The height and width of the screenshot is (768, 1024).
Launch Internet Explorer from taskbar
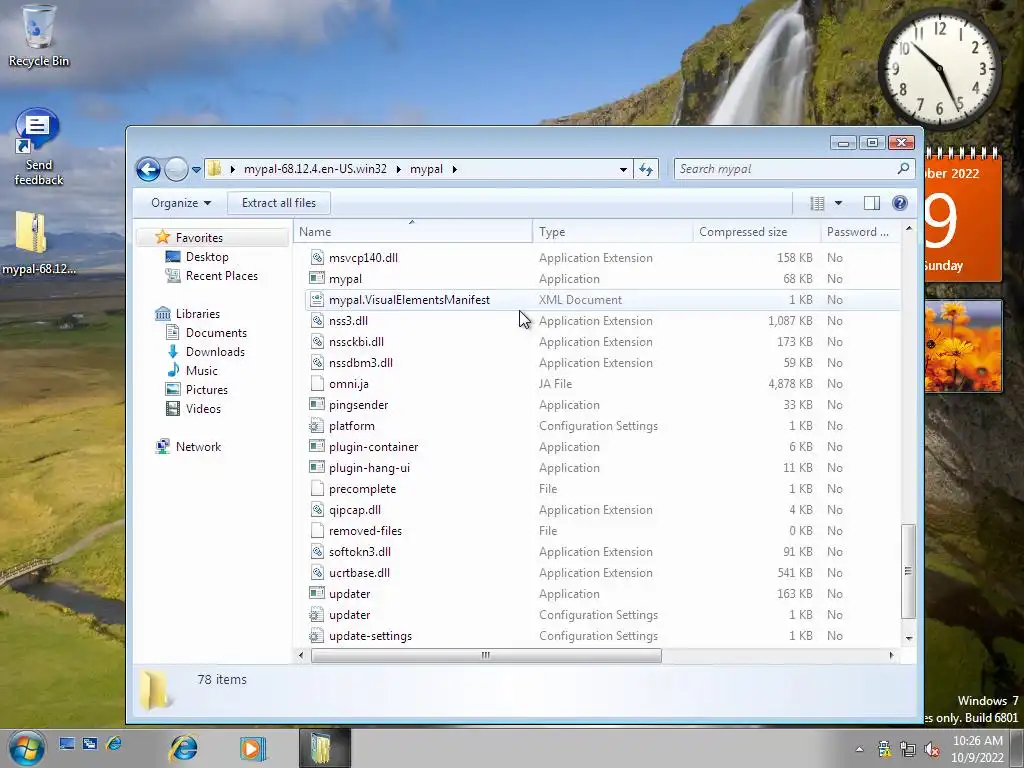[x=184, y=748]
